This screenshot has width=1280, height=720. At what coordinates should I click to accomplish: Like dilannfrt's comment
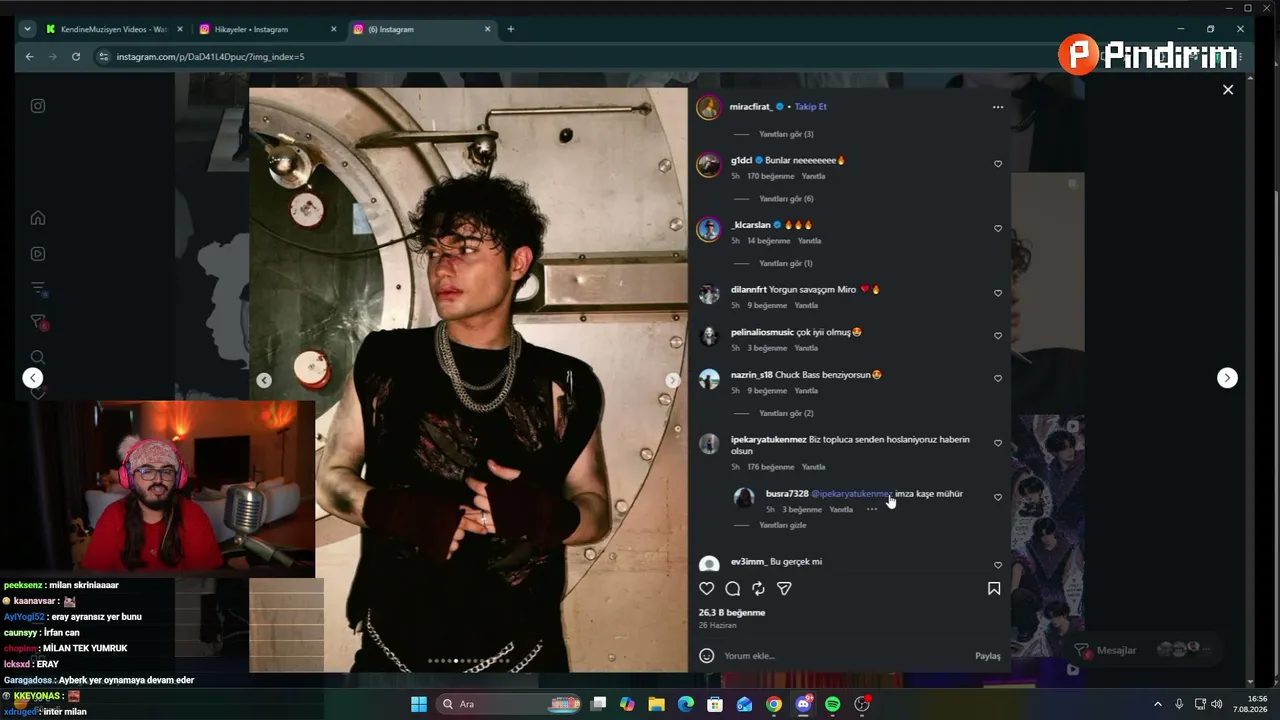point(998,293)
